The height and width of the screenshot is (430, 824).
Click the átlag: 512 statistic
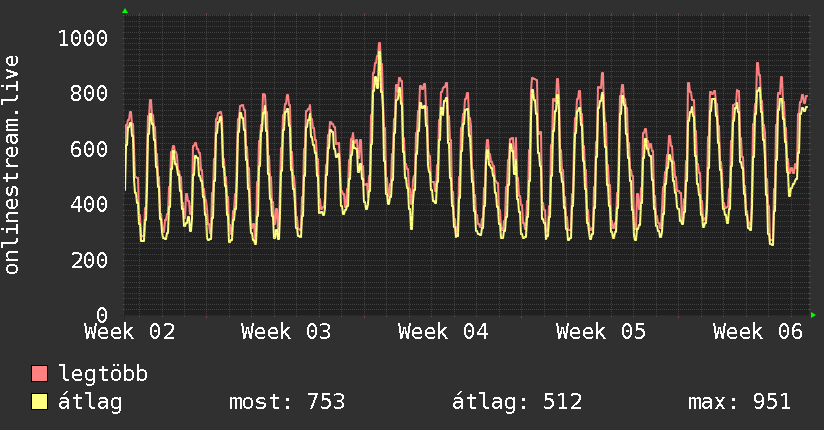(517, 402)
